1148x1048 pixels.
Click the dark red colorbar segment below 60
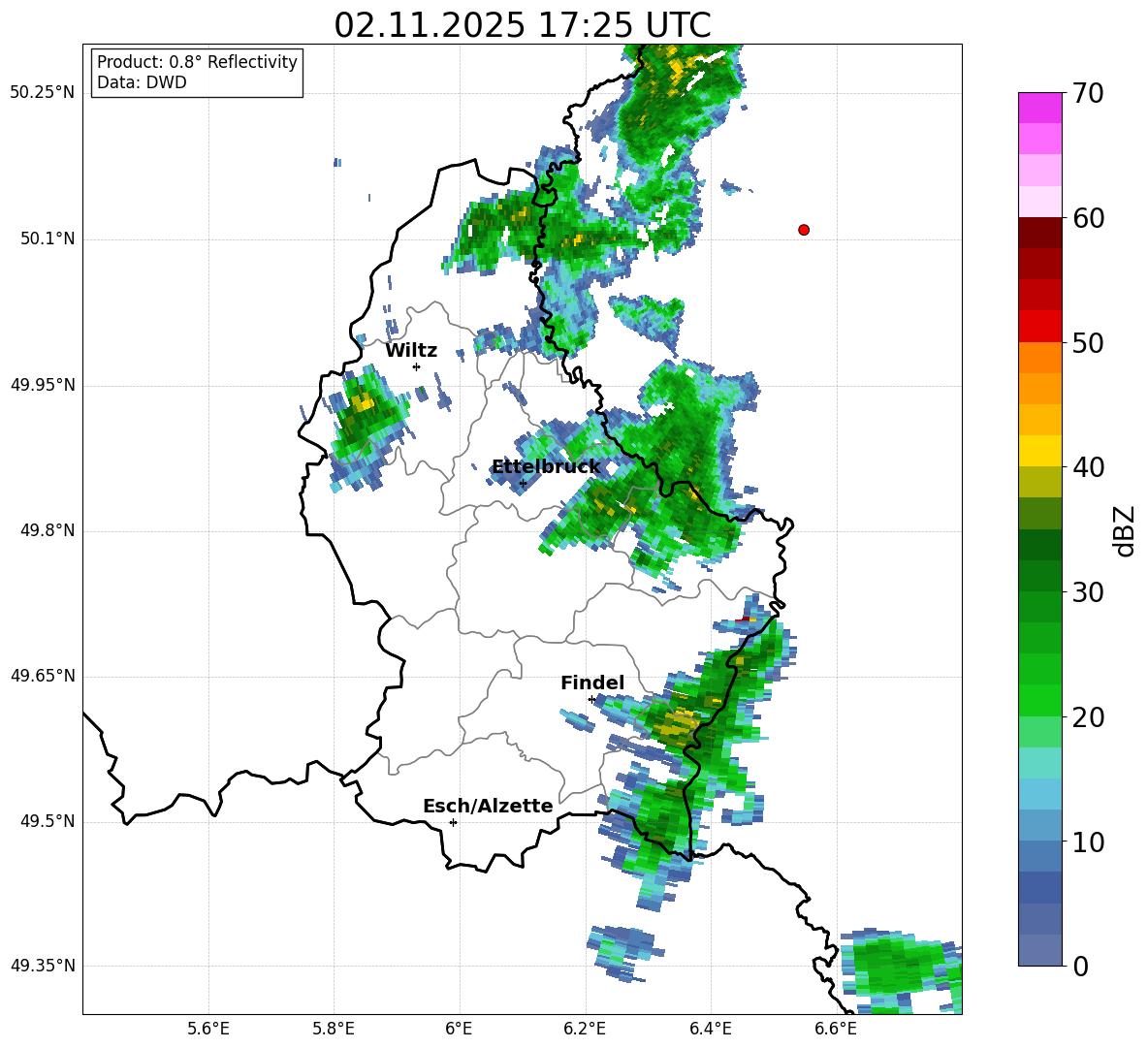(1039, 232)
